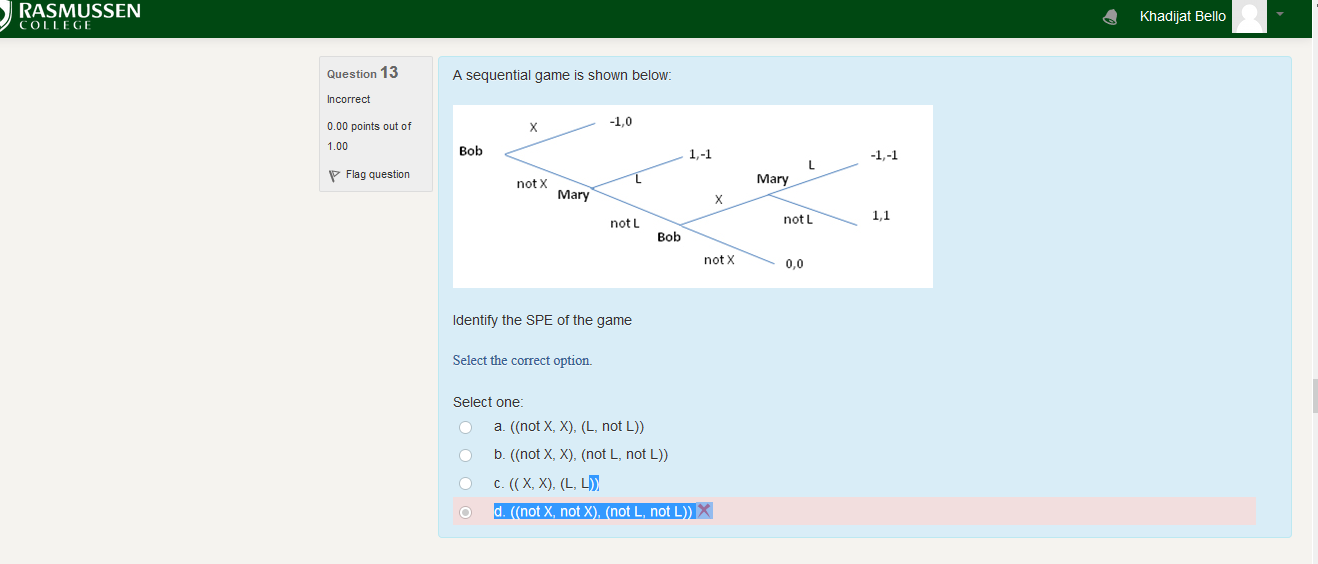Choose radio option c ((X, X), (L, L))

(x=465, y=484)
